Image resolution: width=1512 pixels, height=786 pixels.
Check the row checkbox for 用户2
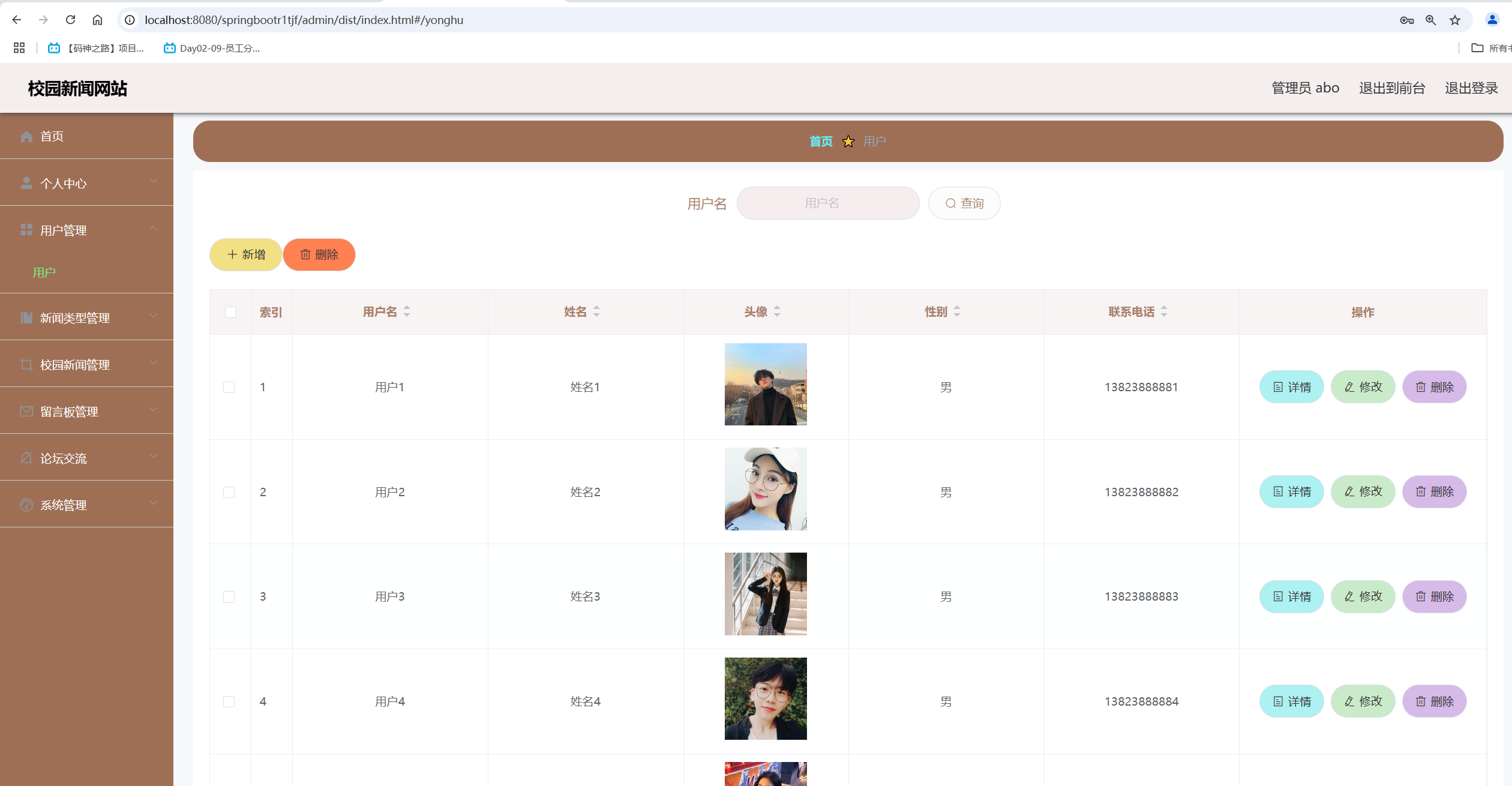pos(229,492)
